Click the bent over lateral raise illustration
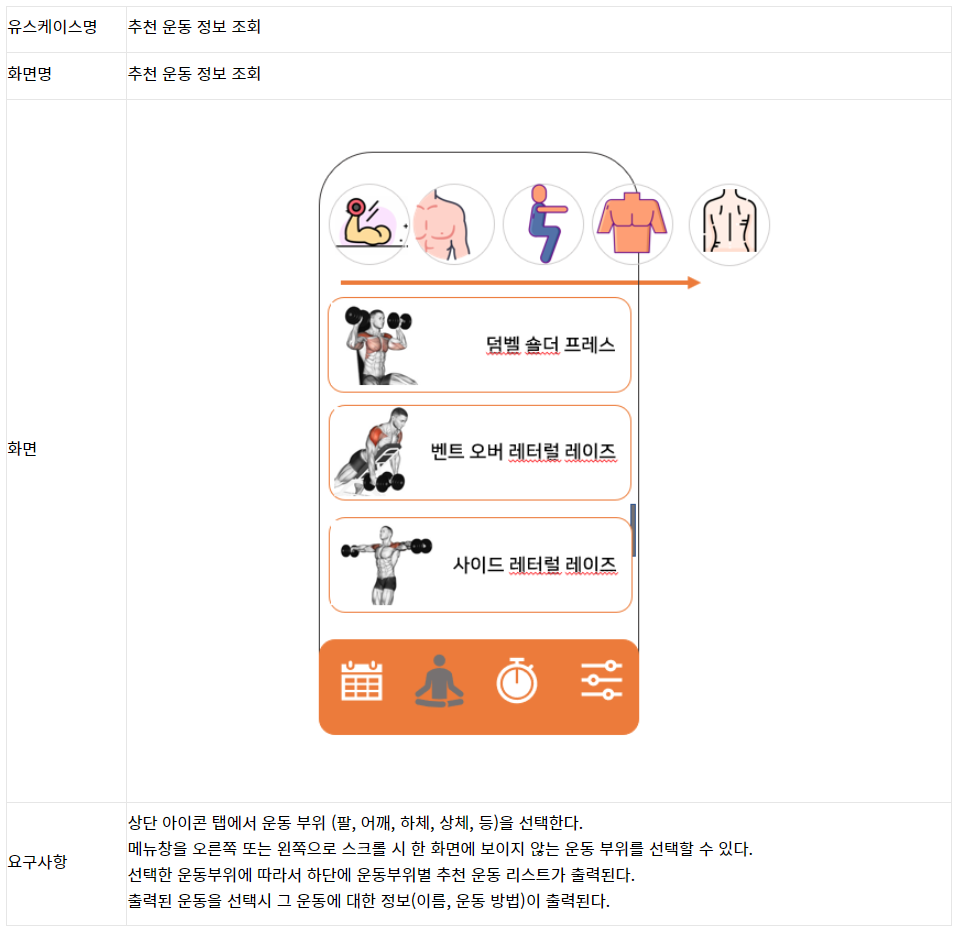Viewport: 962px width, 932px height. click(x=372, y=451)
